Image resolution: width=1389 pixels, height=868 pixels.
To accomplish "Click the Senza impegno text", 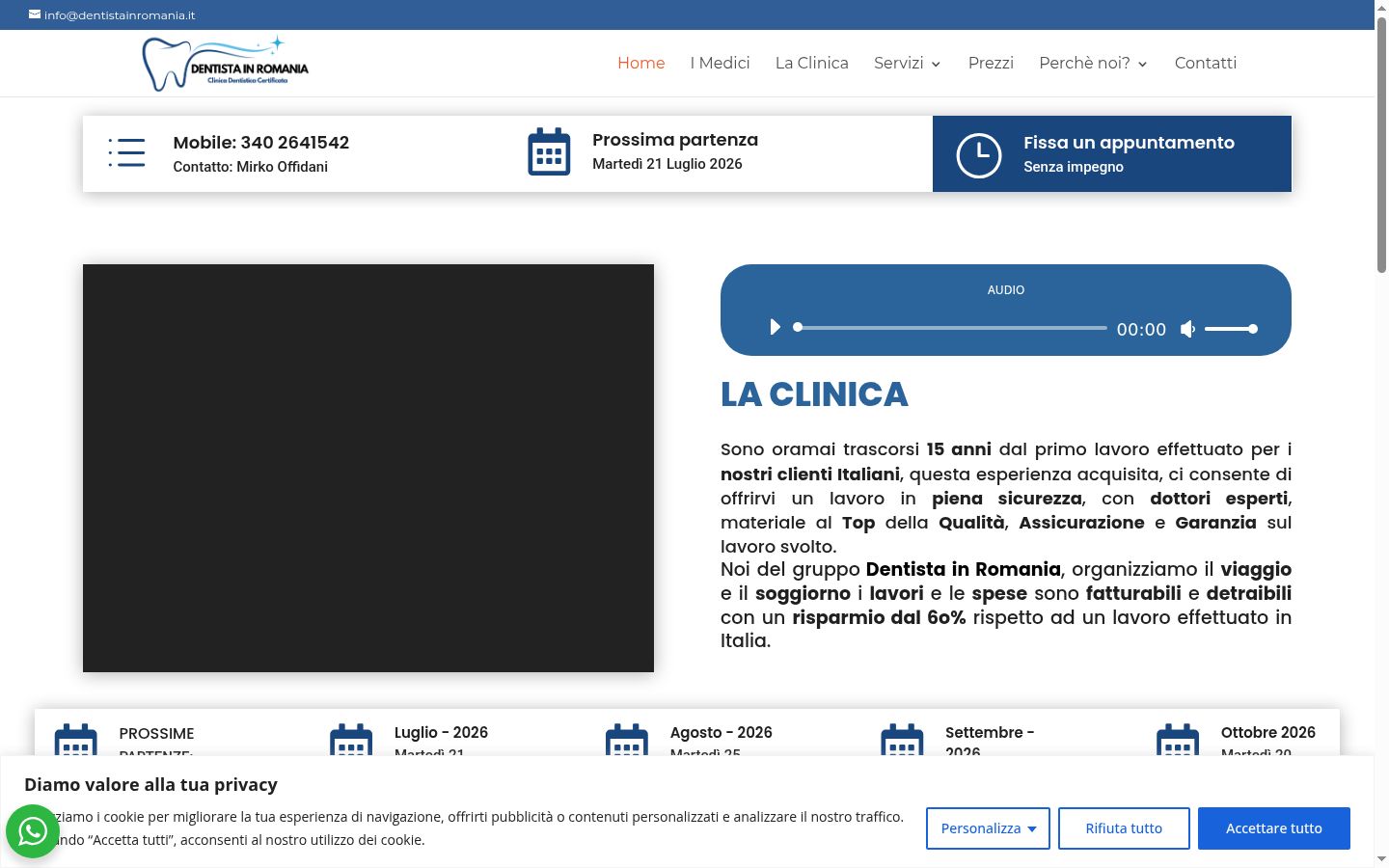I will pos(1074,167).
